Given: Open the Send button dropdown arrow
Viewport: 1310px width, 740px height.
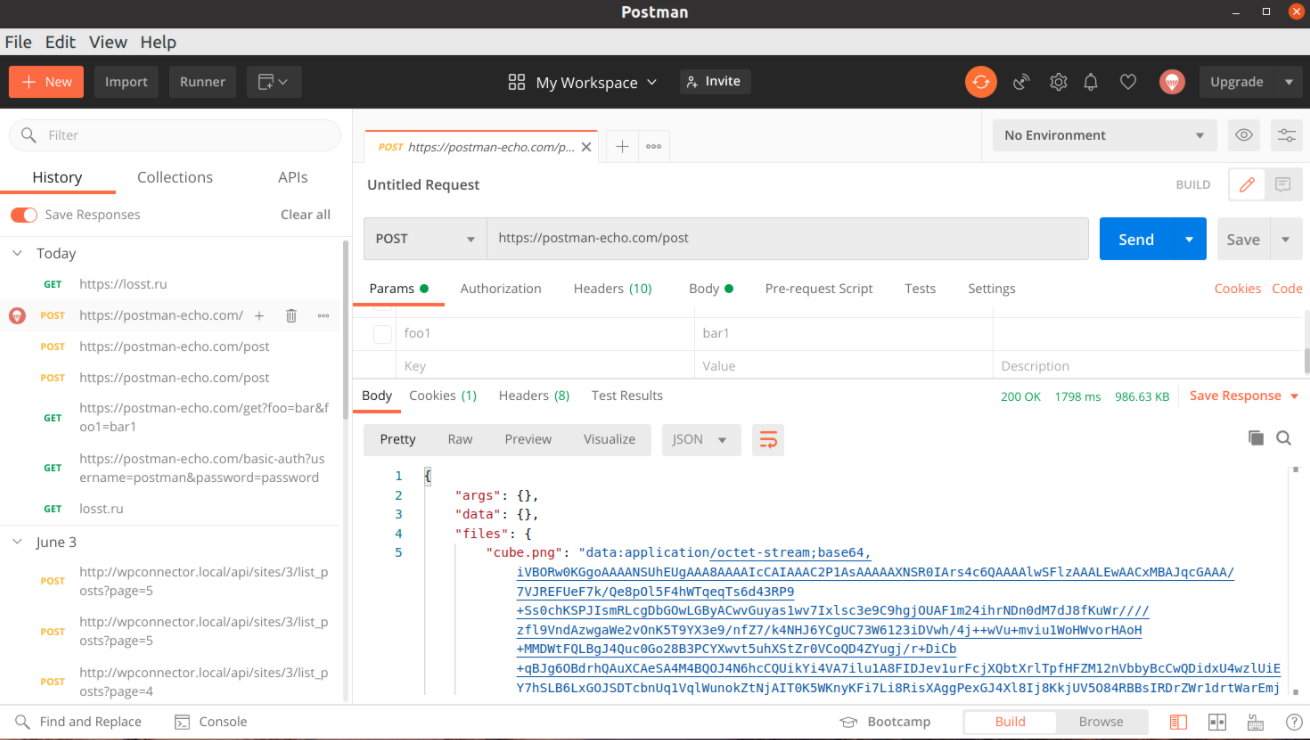Looking at the screenshot, I should [x=1189, y=239].
